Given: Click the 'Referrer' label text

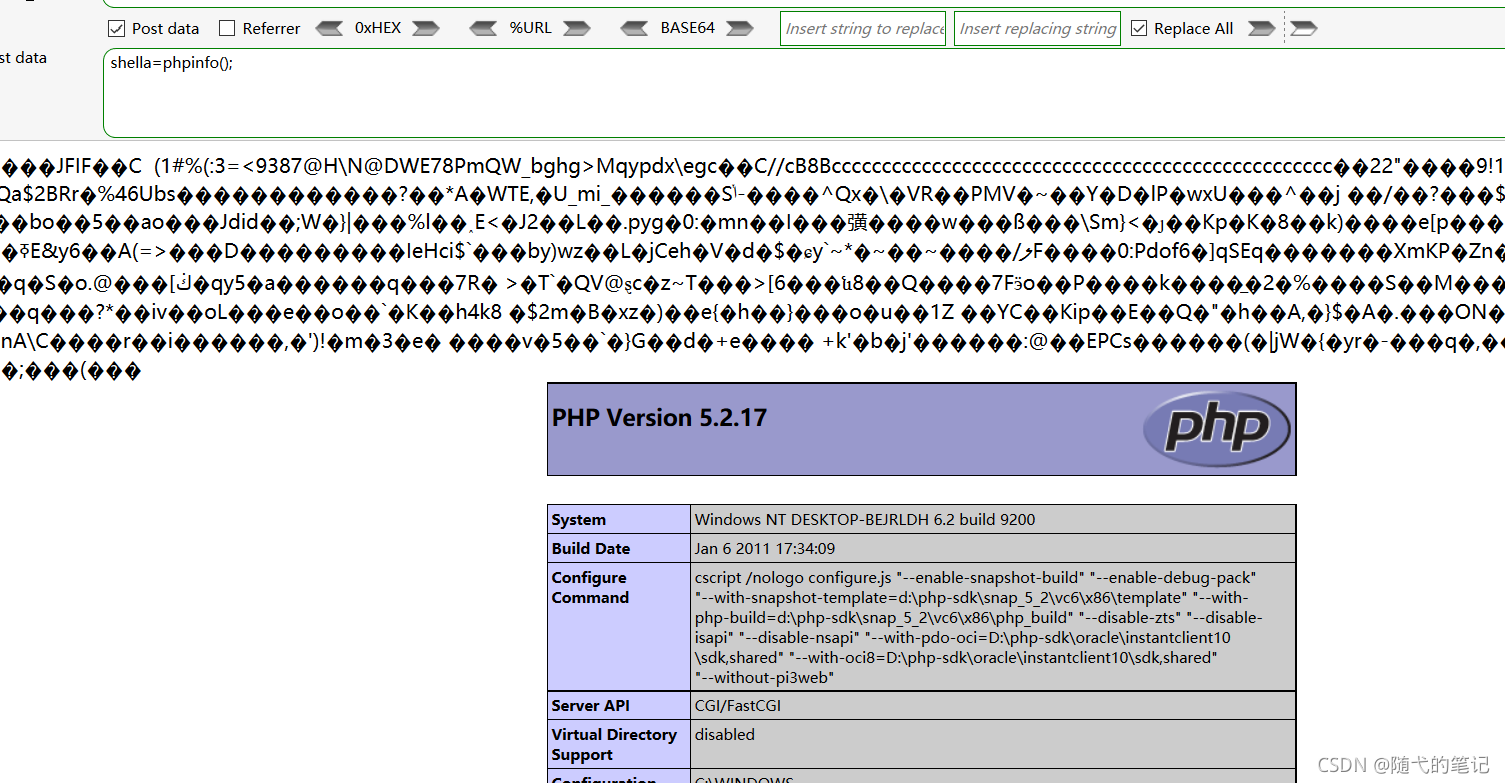Looking at the screenshot, I should (272, 28).
